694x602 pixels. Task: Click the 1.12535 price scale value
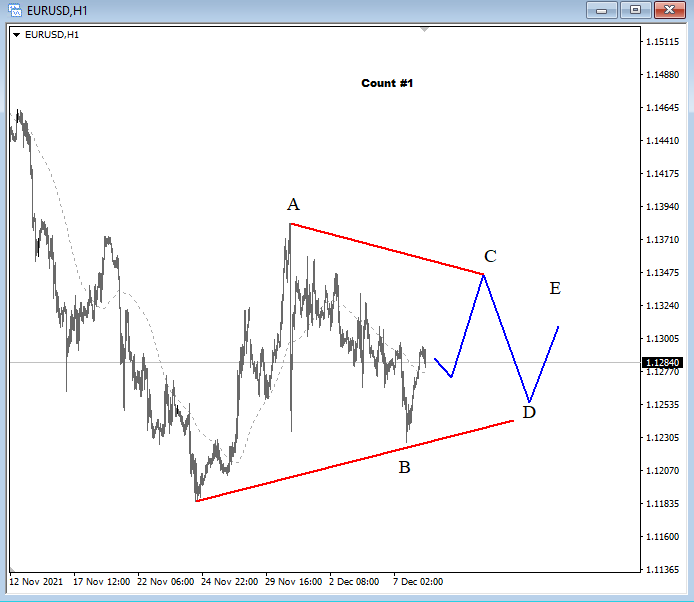tap(662, 405)
